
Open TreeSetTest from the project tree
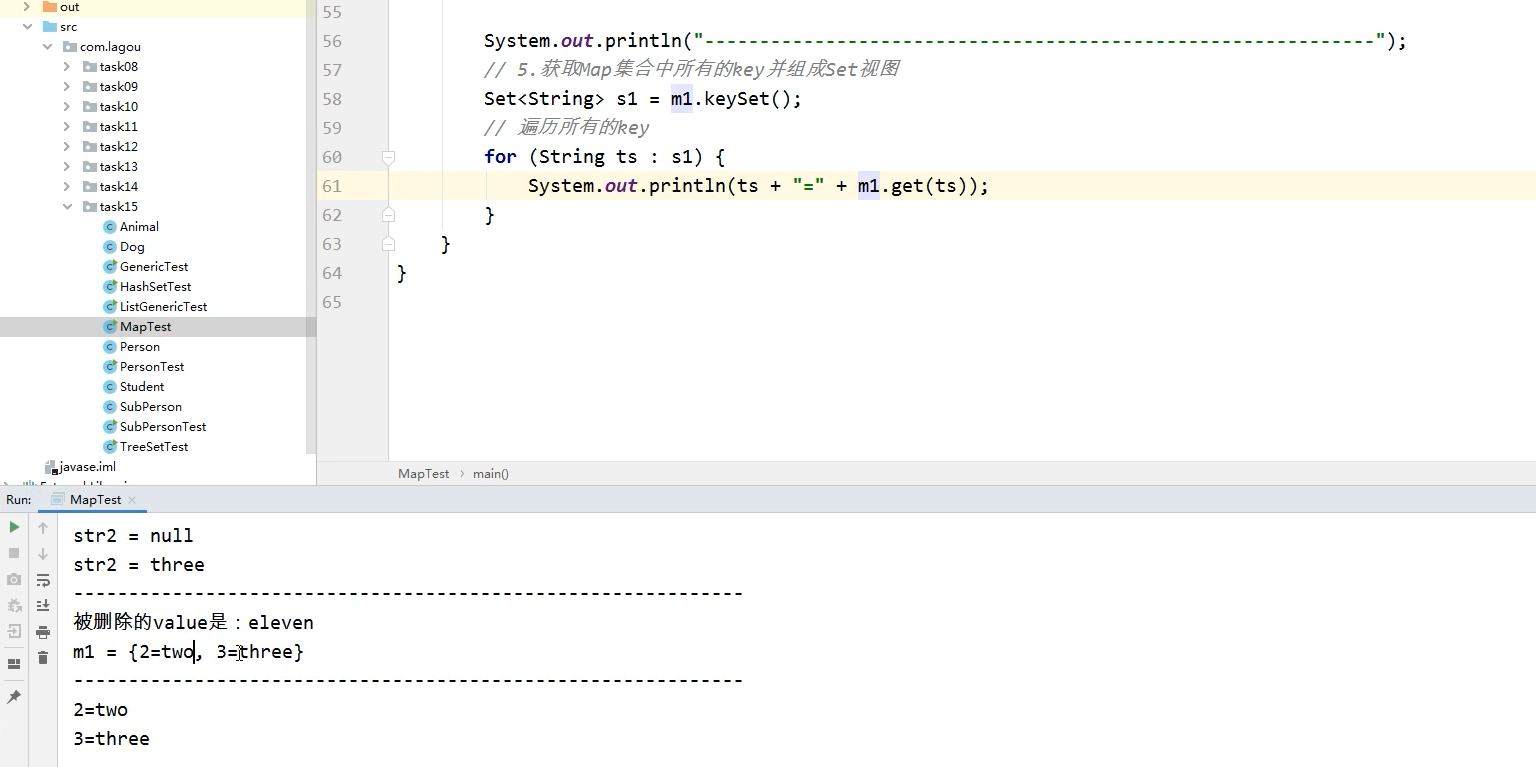[154, 447]
